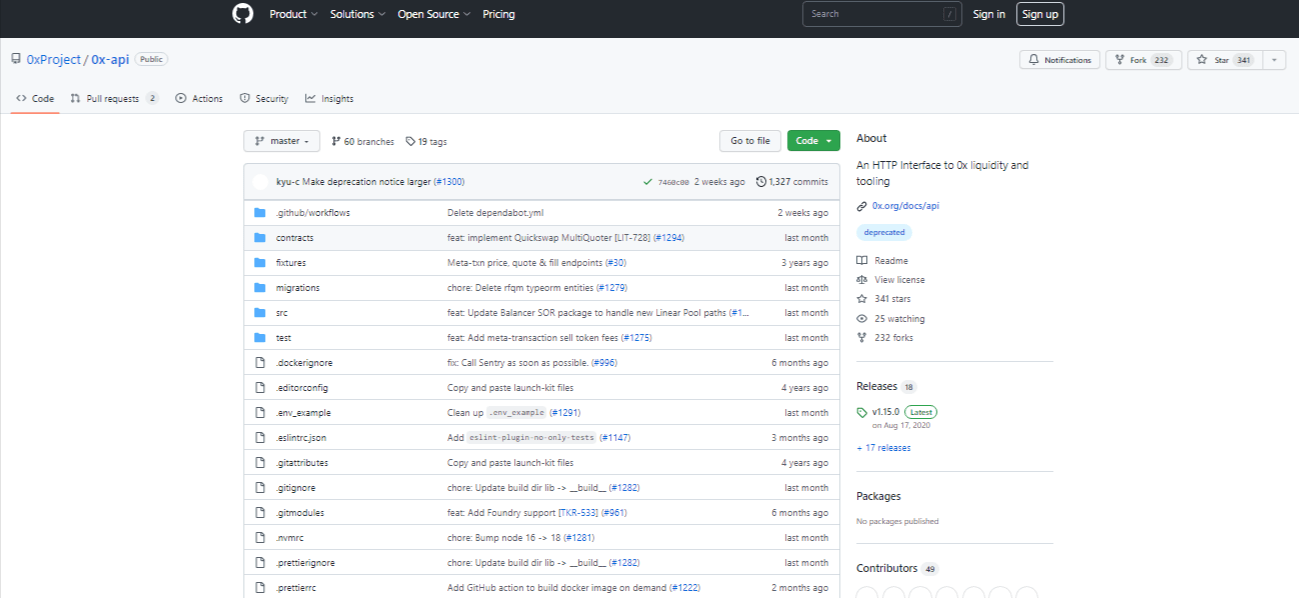Viewport: 1299px width, 598px height.
Task: Click the Sign in link
Action: pyautogui.click(x=989, y=14)
